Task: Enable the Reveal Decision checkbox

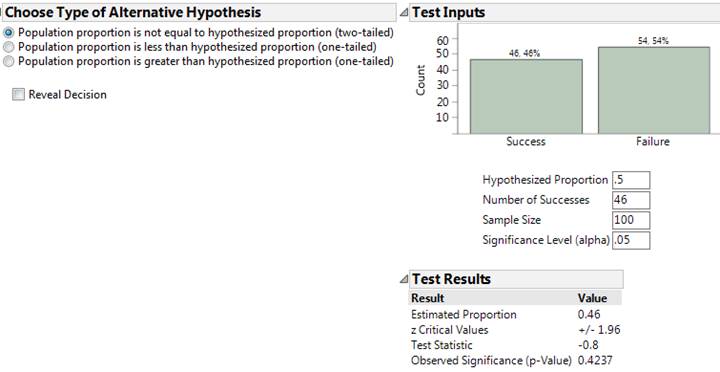Action: (18, 95)
